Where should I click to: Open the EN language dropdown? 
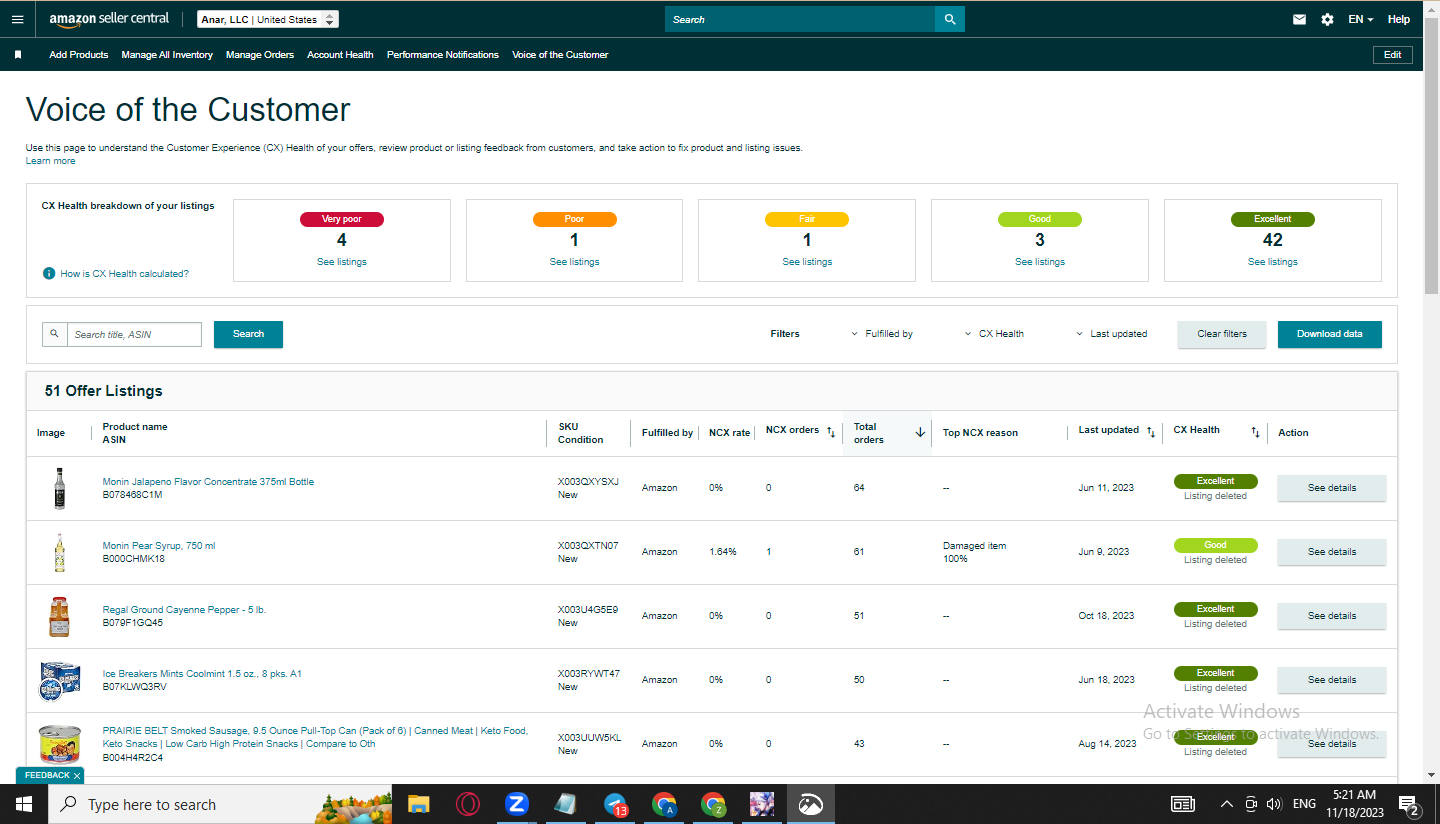tap(1360, 19)
